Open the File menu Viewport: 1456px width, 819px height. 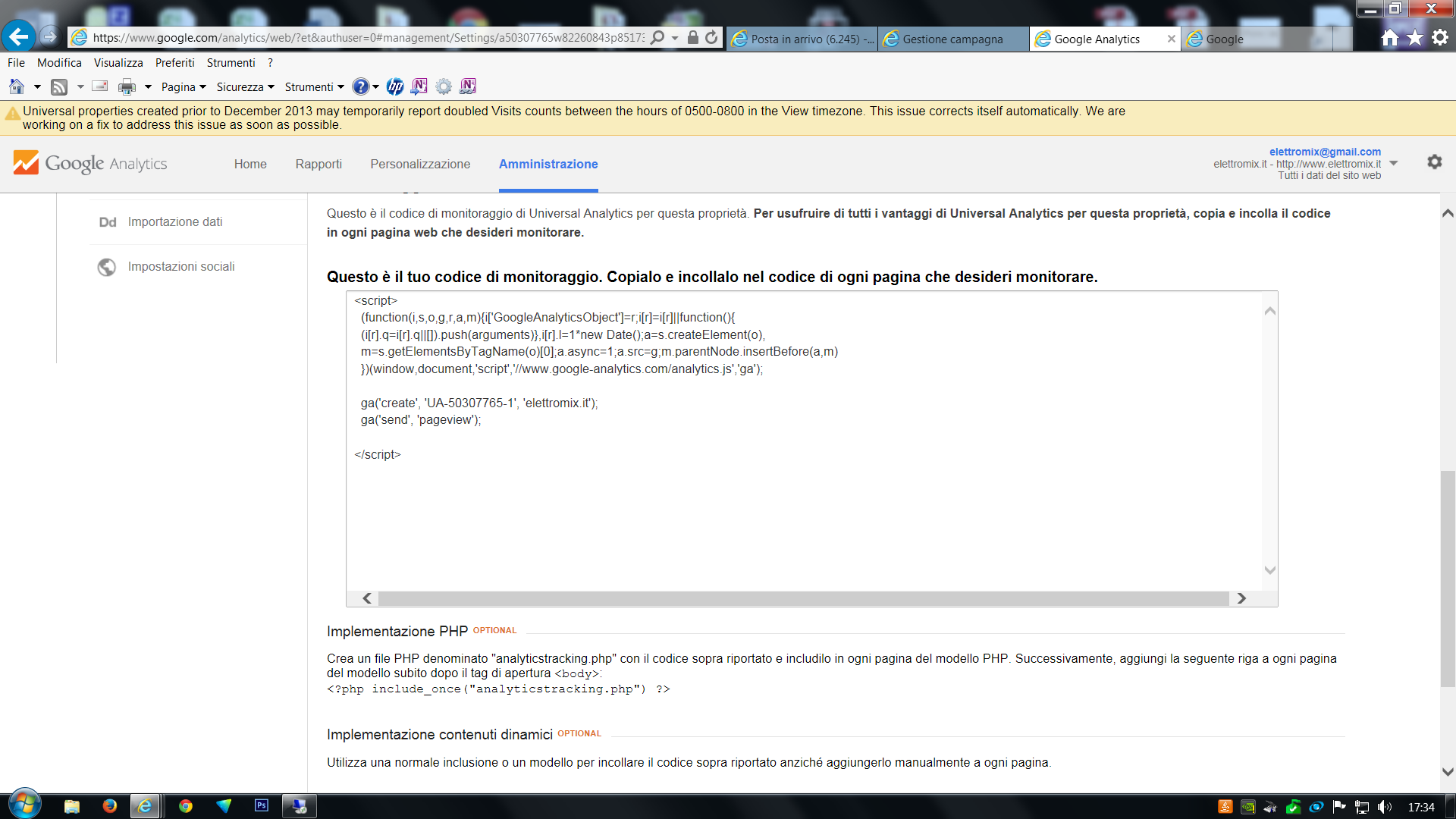pyautogui.click(x=16, y=63)
